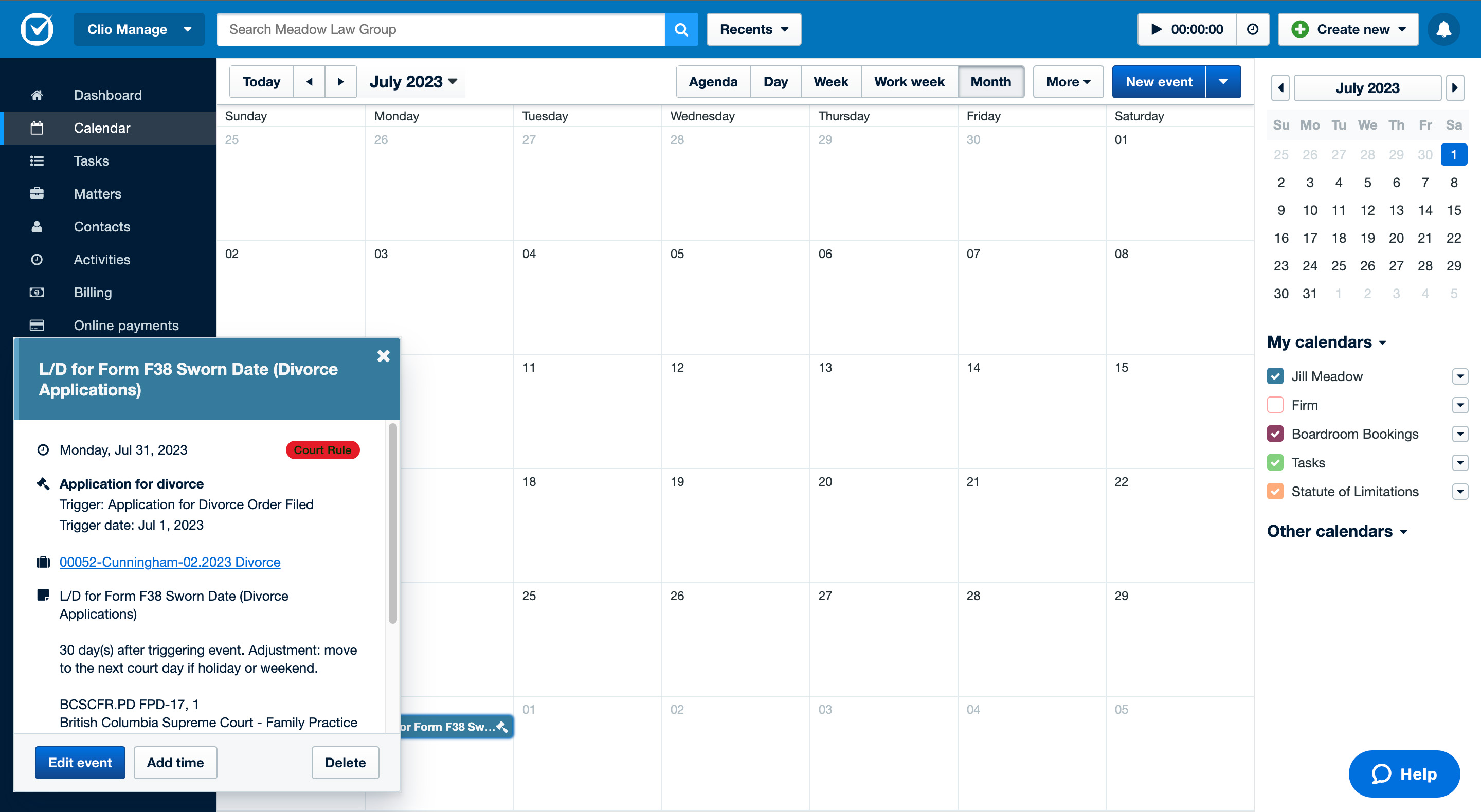The image size is (1481, 812).
Task: Go to next month arrow in toolbar
Action: (340, 82)
